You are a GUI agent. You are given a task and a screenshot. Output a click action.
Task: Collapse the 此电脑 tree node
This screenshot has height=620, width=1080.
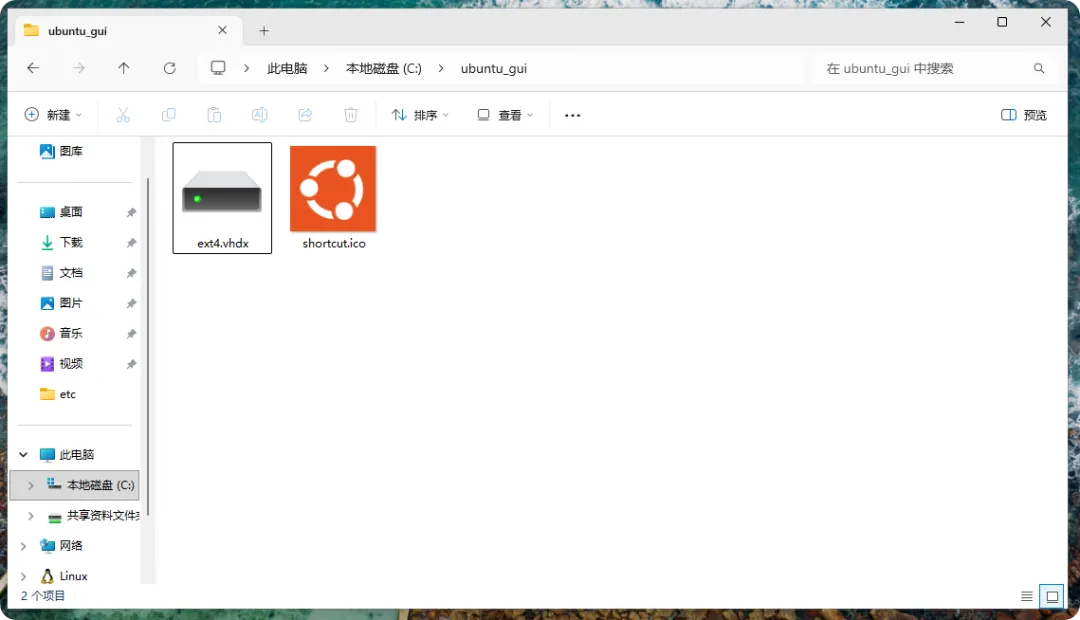coord(23,454)
